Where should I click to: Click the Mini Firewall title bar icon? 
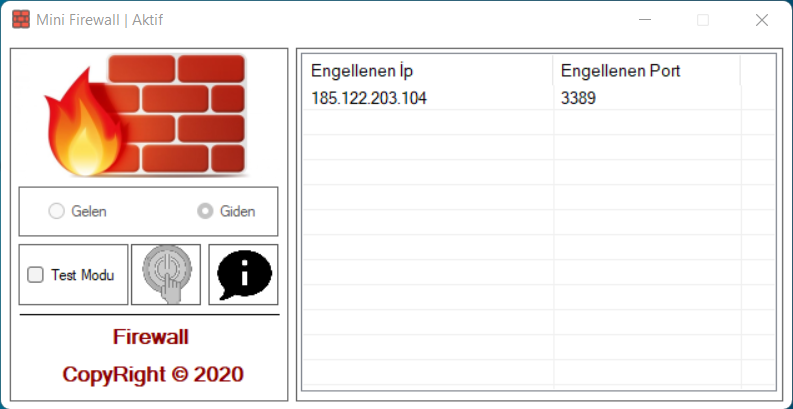pyautogui.click(x=21, y=20)
